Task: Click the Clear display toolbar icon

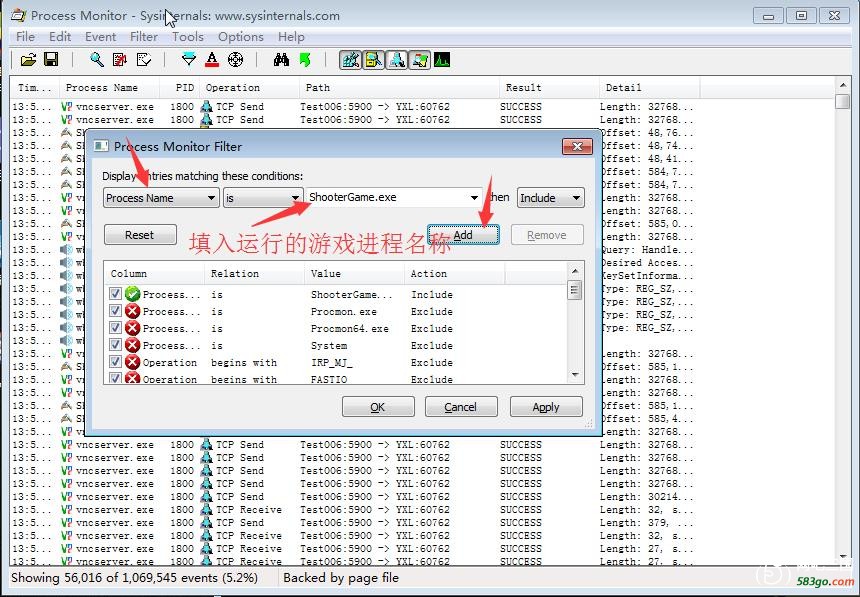Action: pos(144,60)
